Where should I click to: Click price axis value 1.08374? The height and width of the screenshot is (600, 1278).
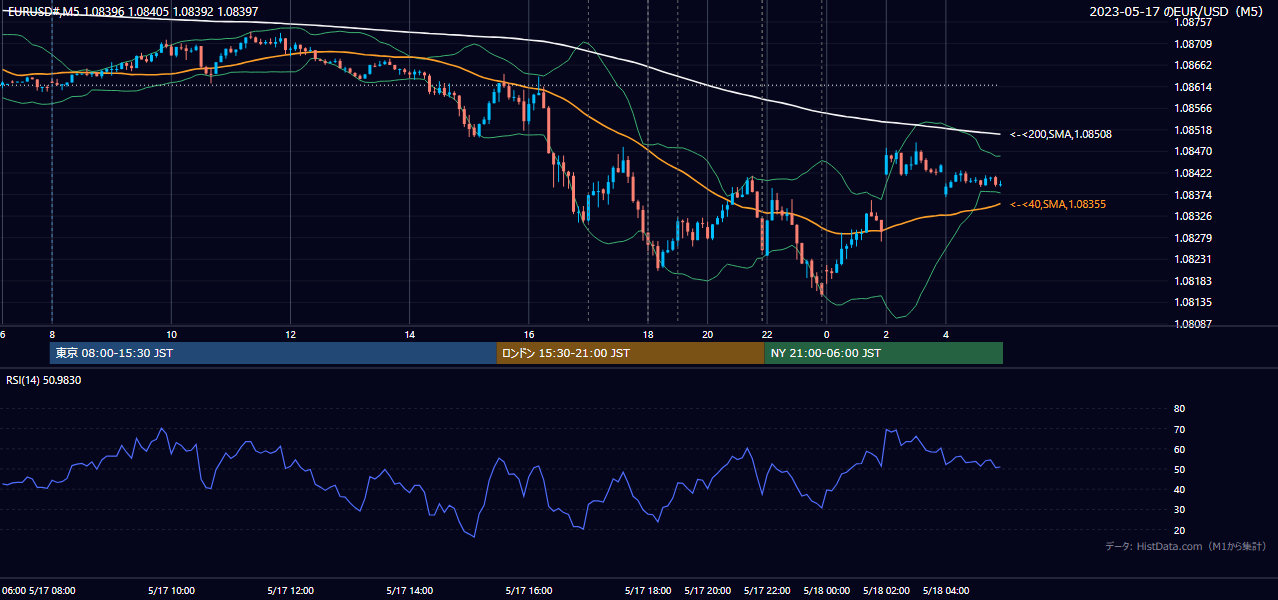pos(1193,195)
